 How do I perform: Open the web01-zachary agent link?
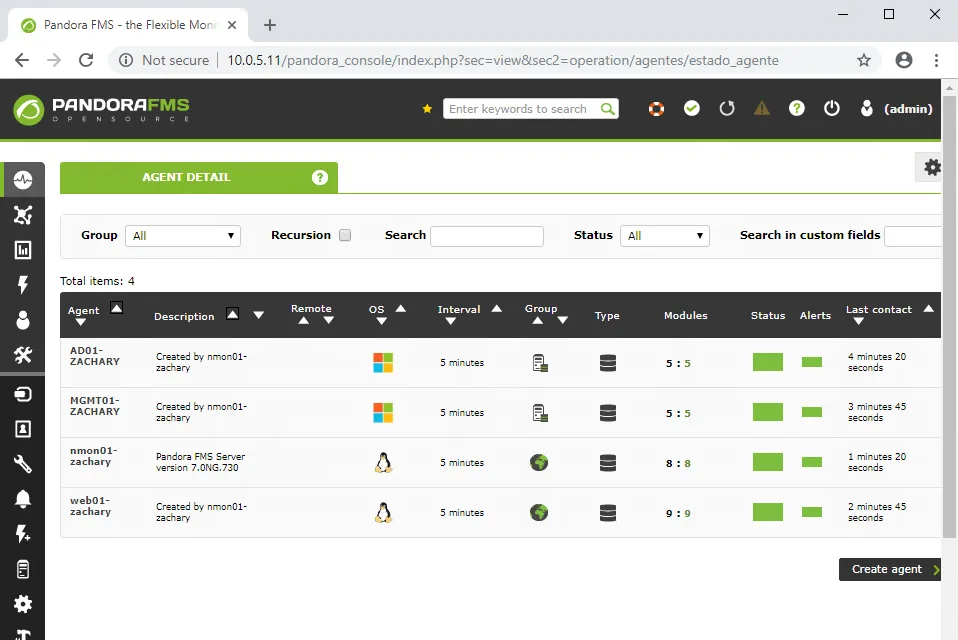pos(90,506)
